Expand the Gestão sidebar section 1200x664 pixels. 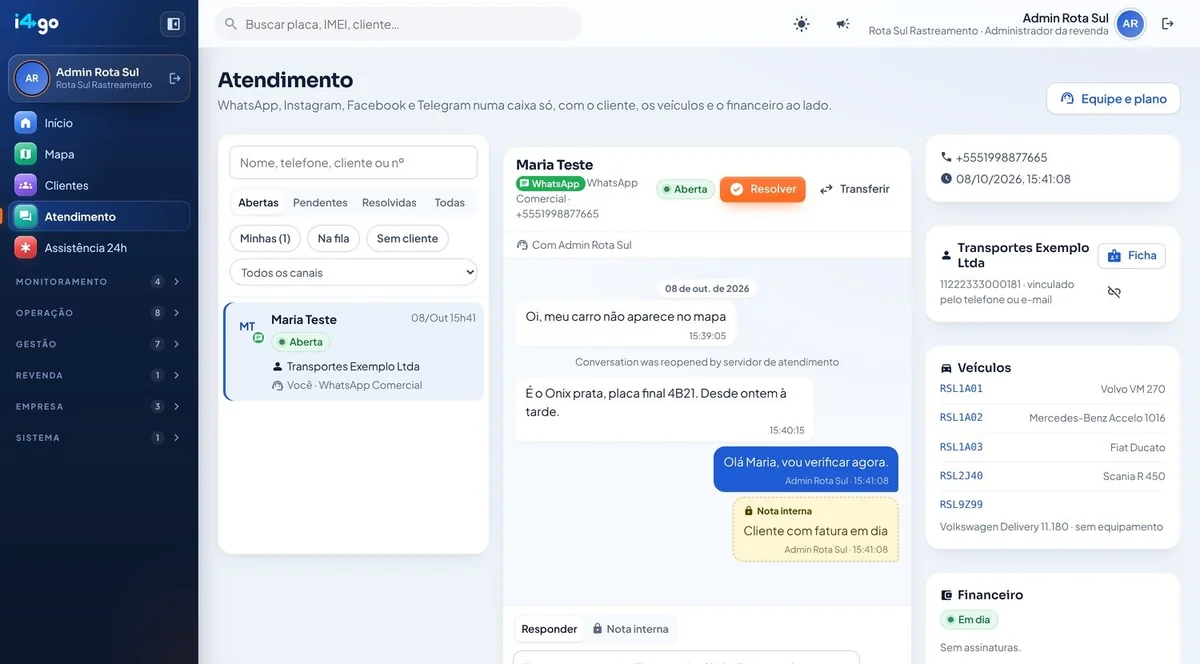[99, 344]
